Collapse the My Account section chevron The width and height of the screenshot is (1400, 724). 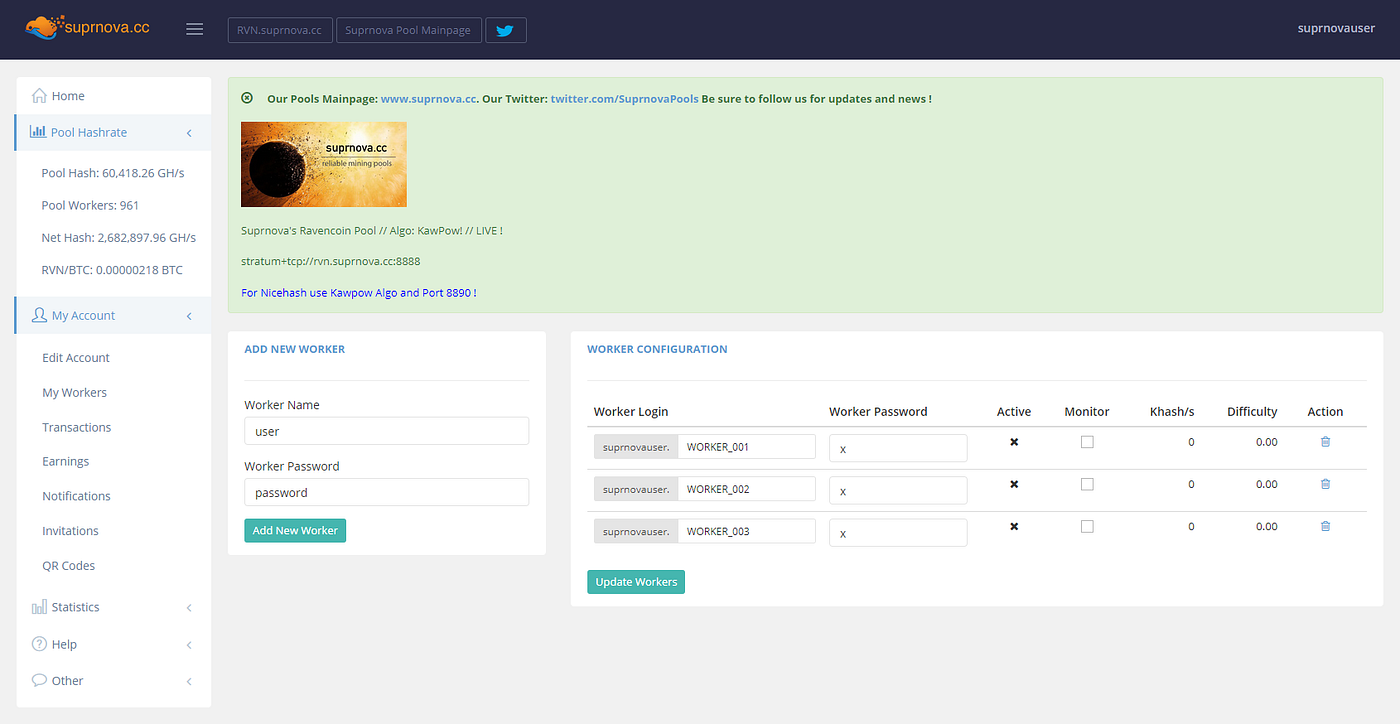pyautogui.click(x=189, y=316)
